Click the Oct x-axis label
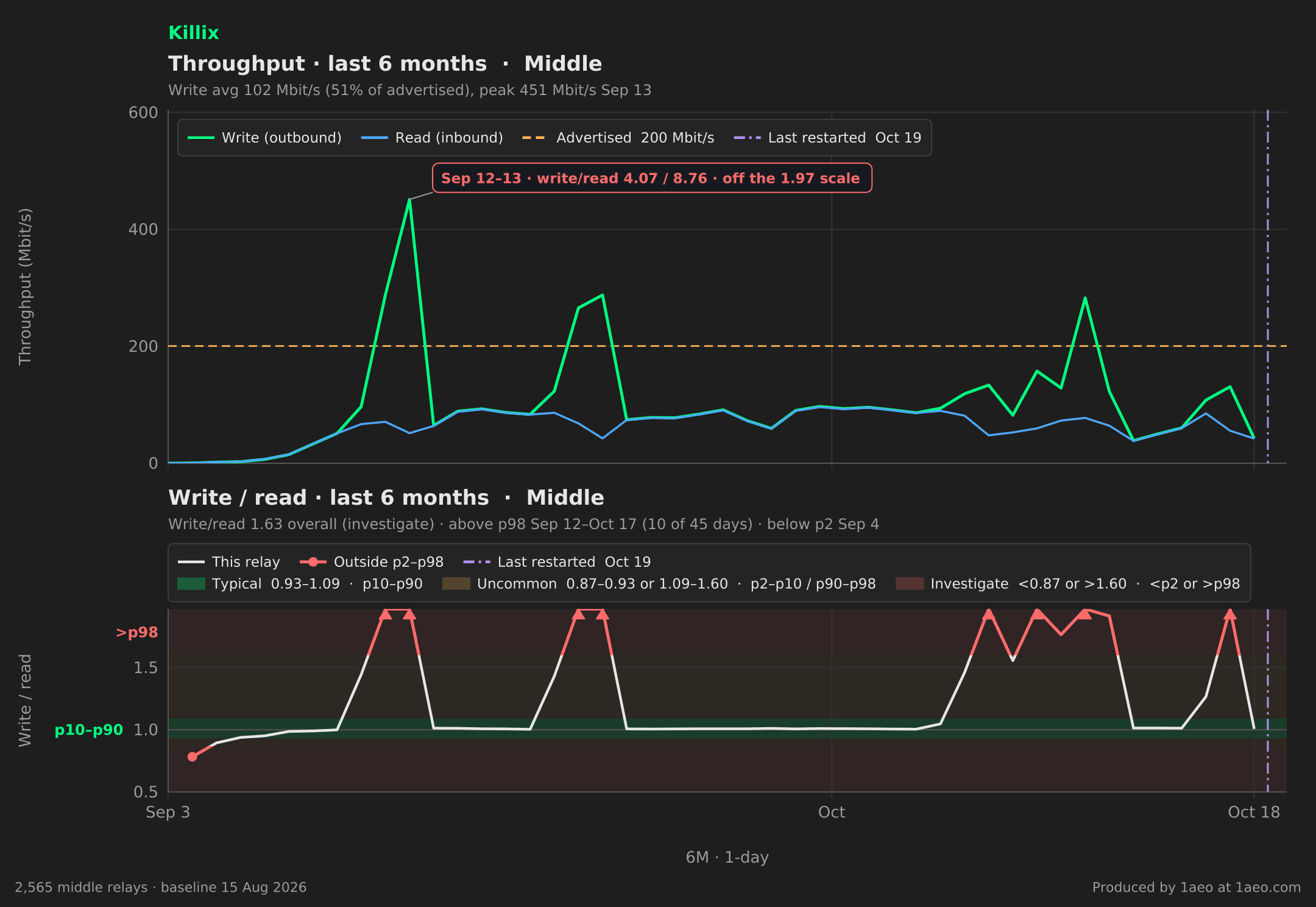 point(832,812)
